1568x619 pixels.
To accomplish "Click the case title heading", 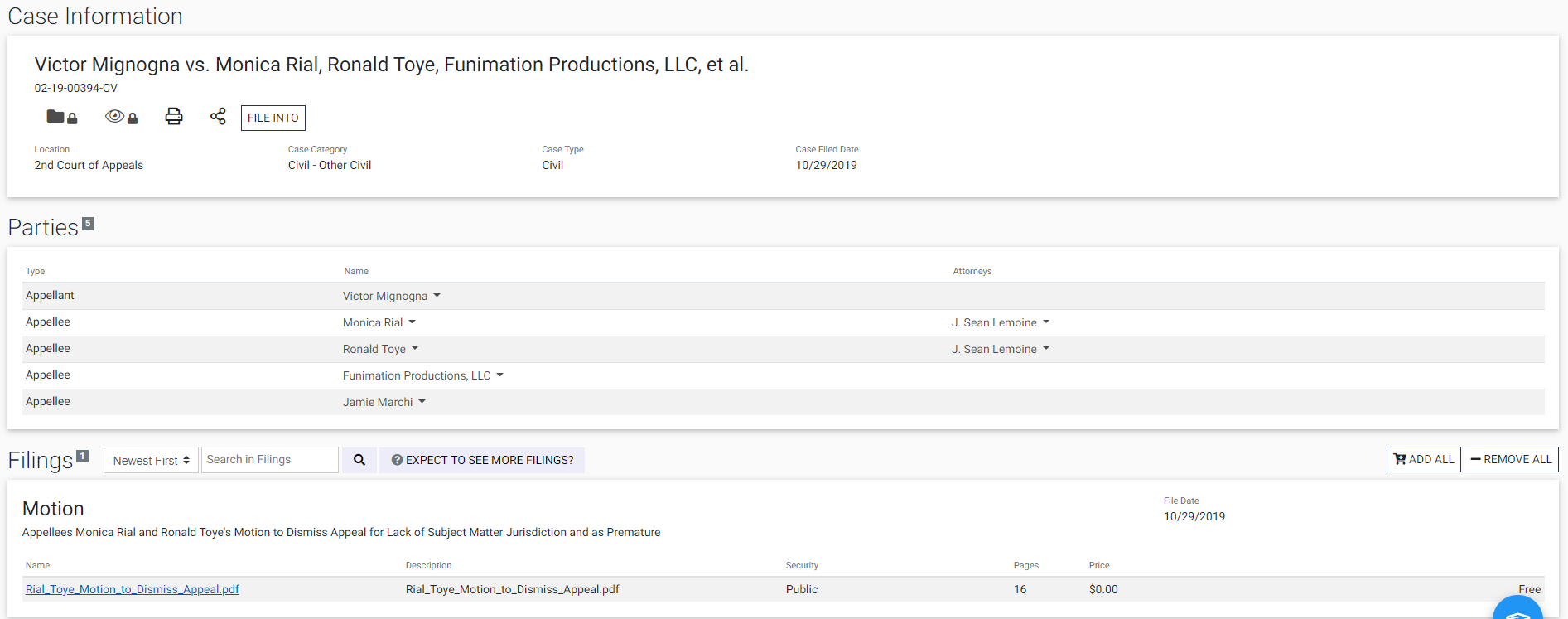I will coord(392,65).
